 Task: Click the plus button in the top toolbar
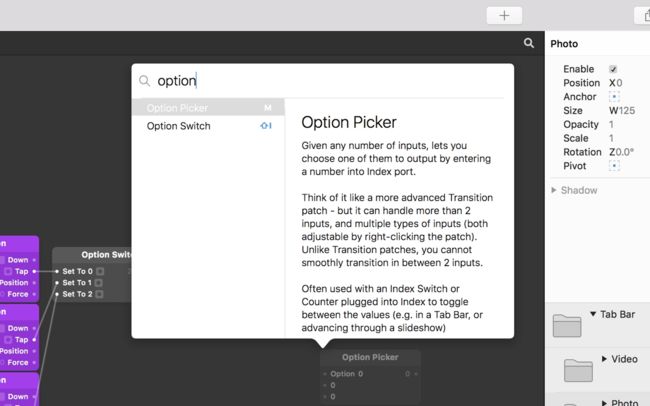pos(504,16)
